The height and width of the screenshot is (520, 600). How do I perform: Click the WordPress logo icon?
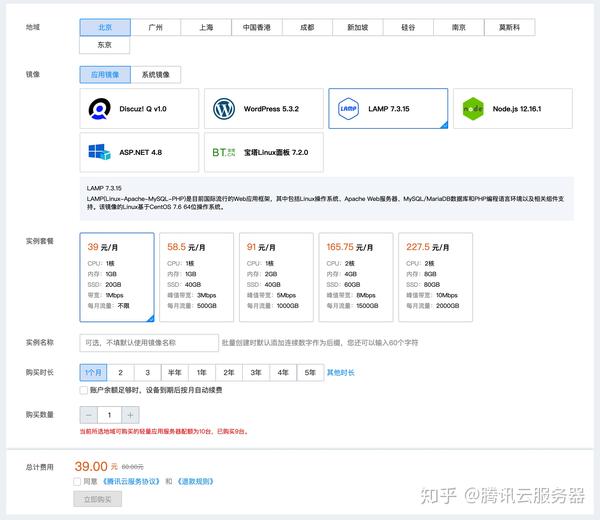pos(224,109)
